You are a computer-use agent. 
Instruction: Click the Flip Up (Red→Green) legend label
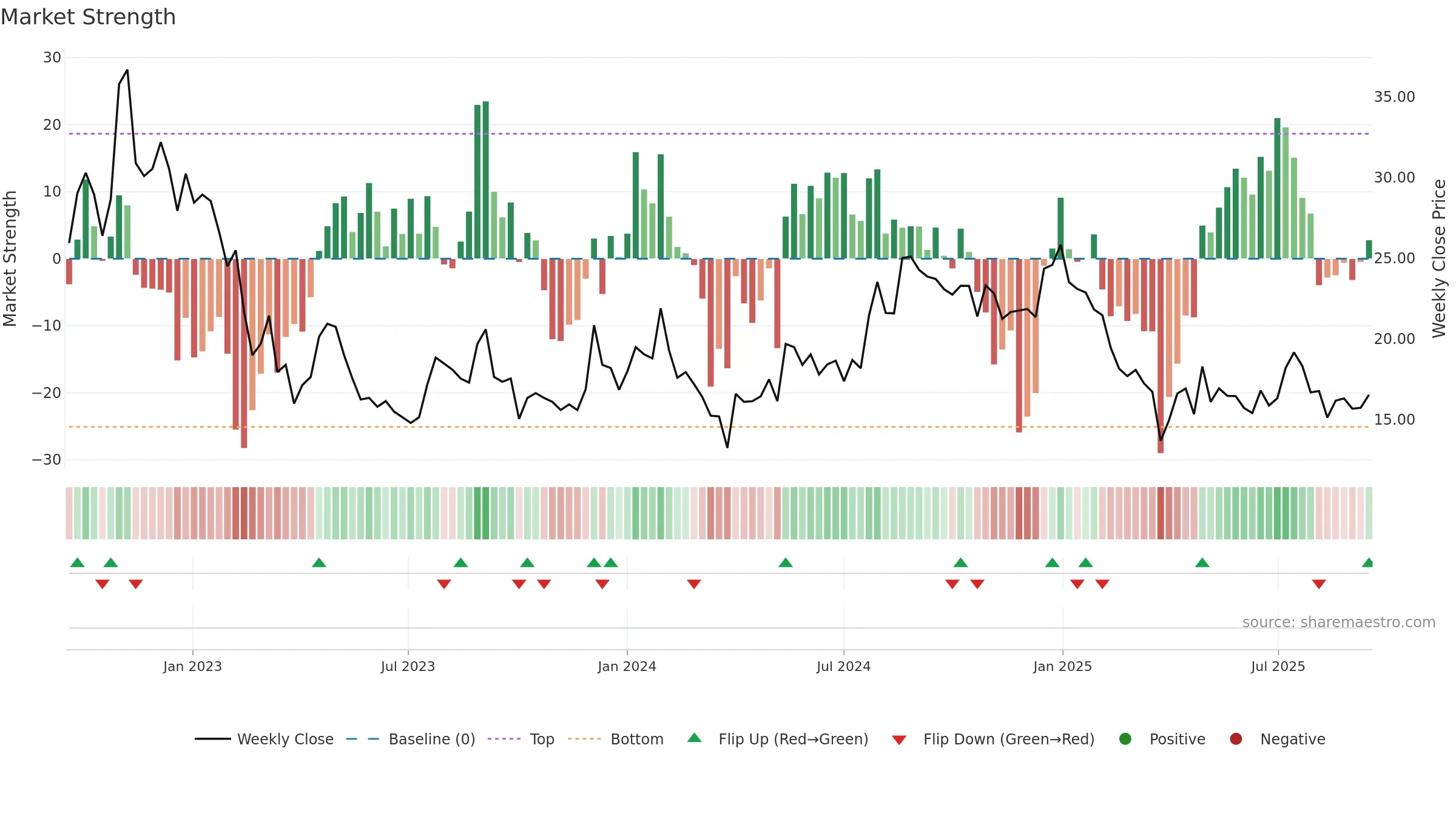[794, 739]
